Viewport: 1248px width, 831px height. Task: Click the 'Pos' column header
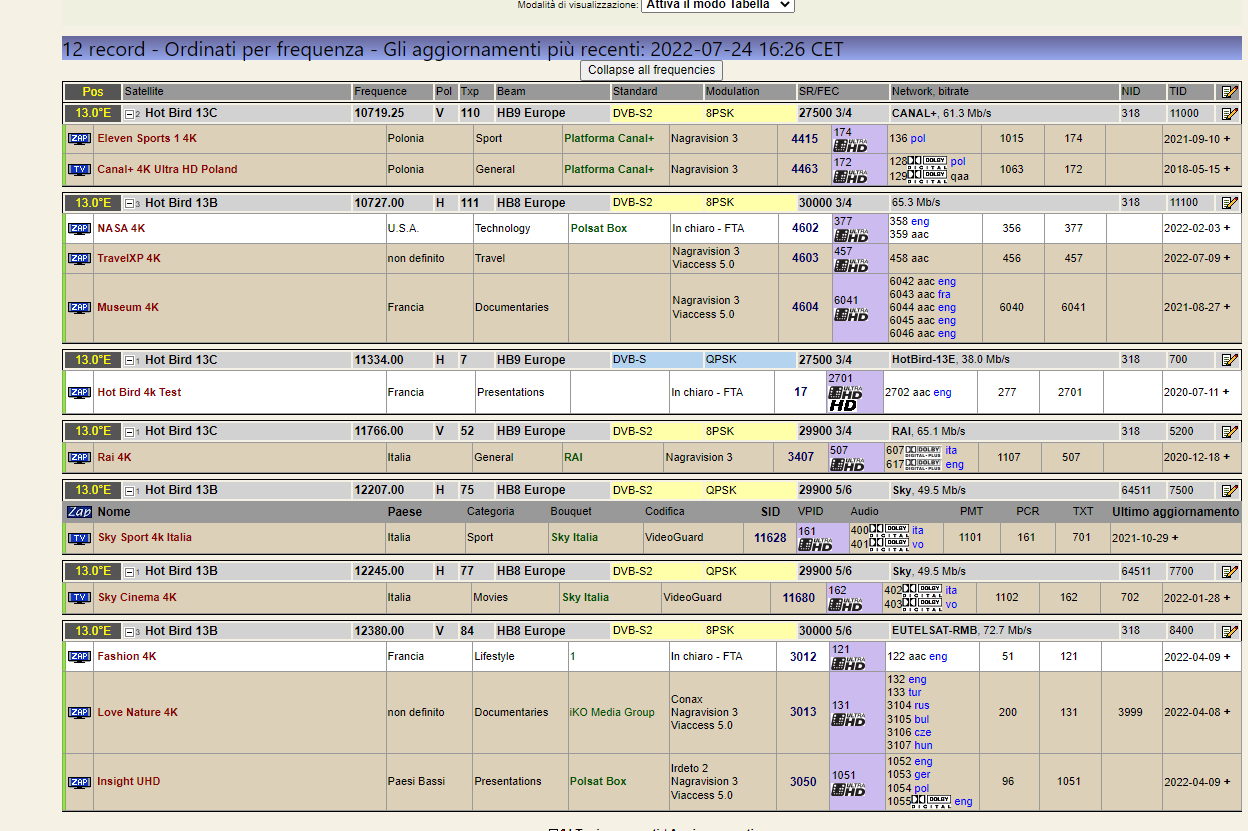point(93,92)
